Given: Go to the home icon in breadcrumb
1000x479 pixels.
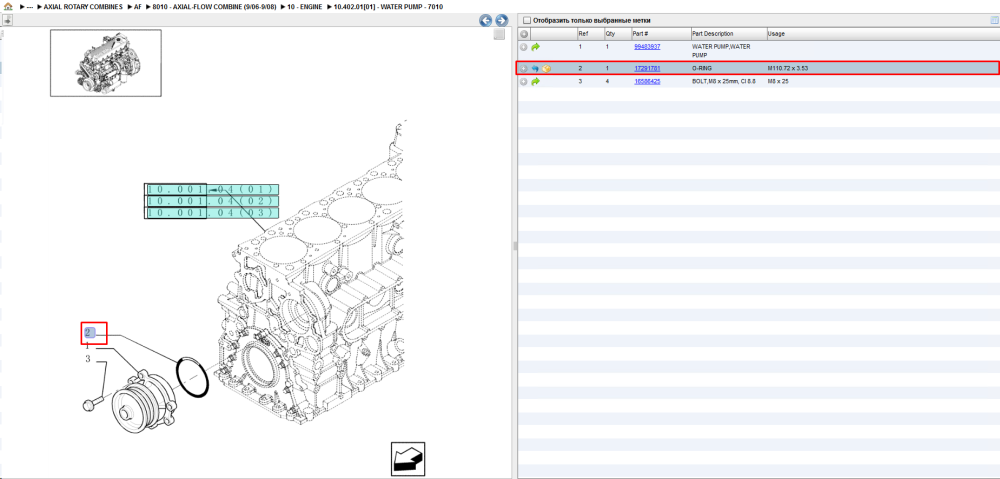Looking at the screenshot, I should [x=8, y=6].
